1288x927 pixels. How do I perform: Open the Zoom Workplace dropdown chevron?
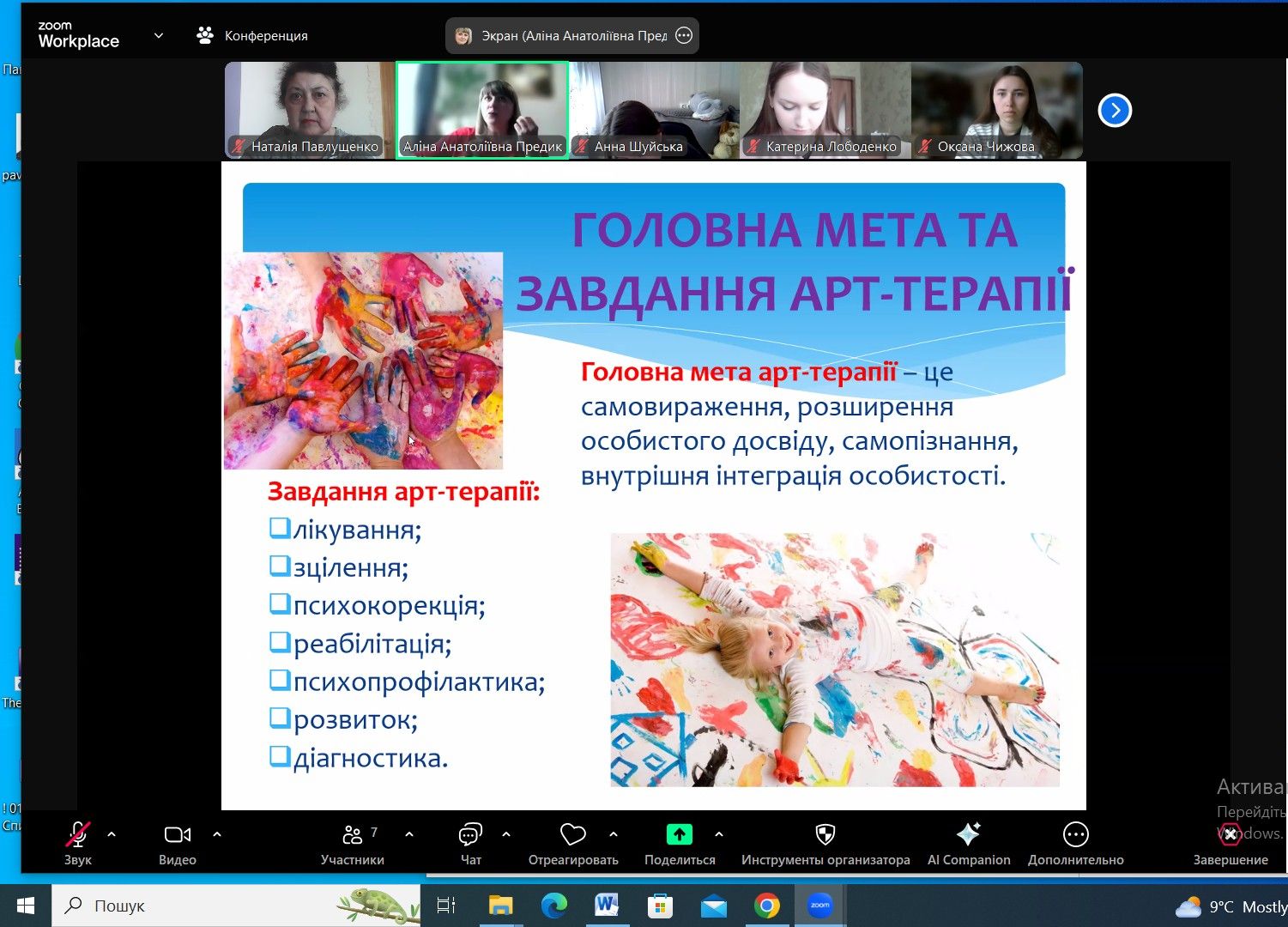point(159,36)
